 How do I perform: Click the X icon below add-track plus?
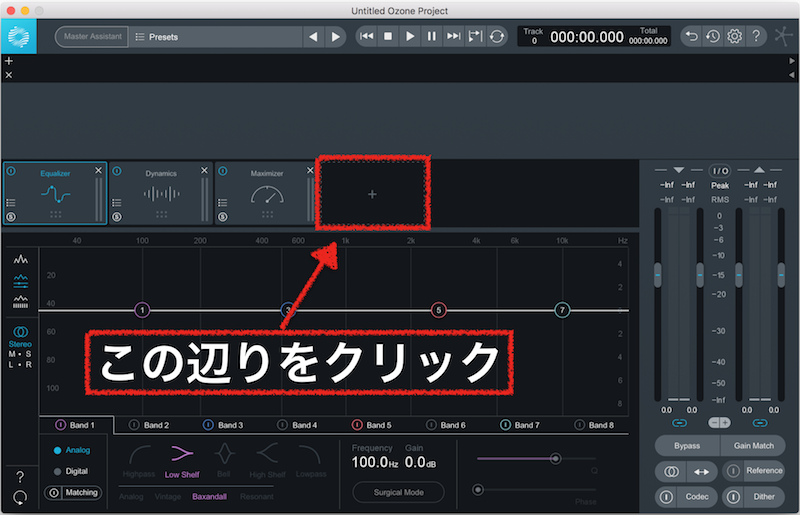tap(9, 75)
